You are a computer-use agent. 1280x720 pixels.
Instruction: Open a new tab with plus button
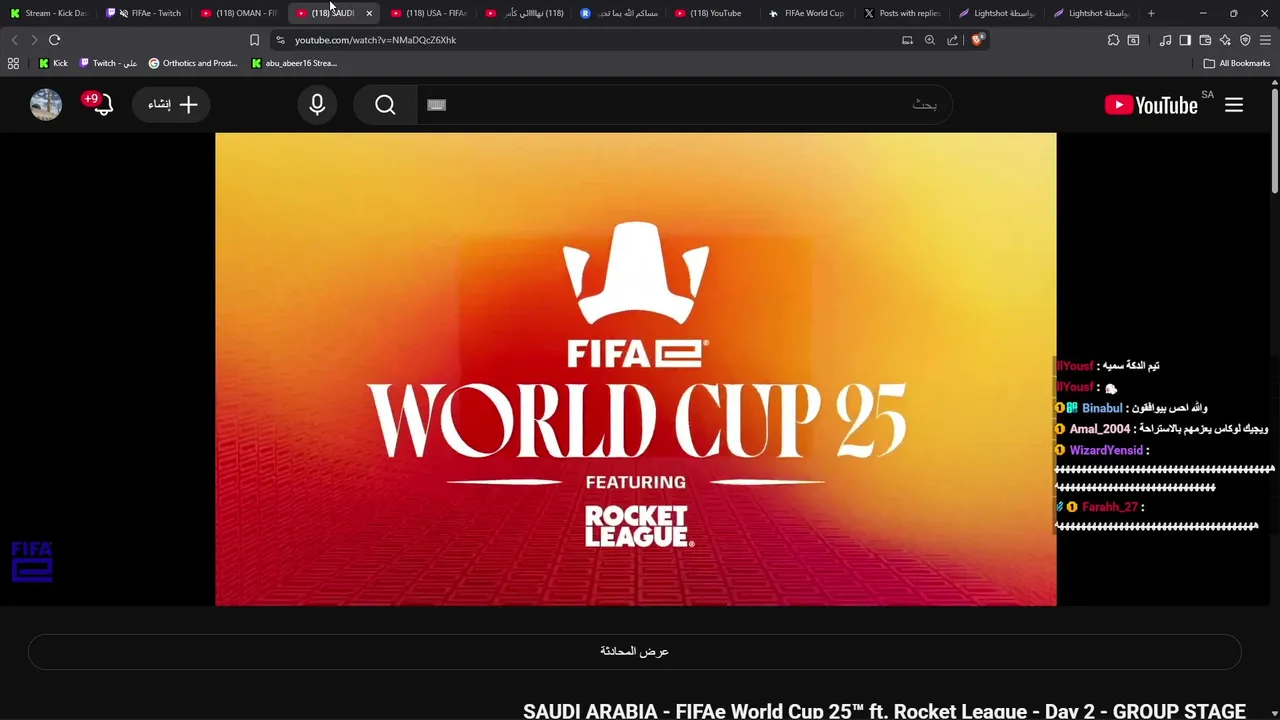1151,13
